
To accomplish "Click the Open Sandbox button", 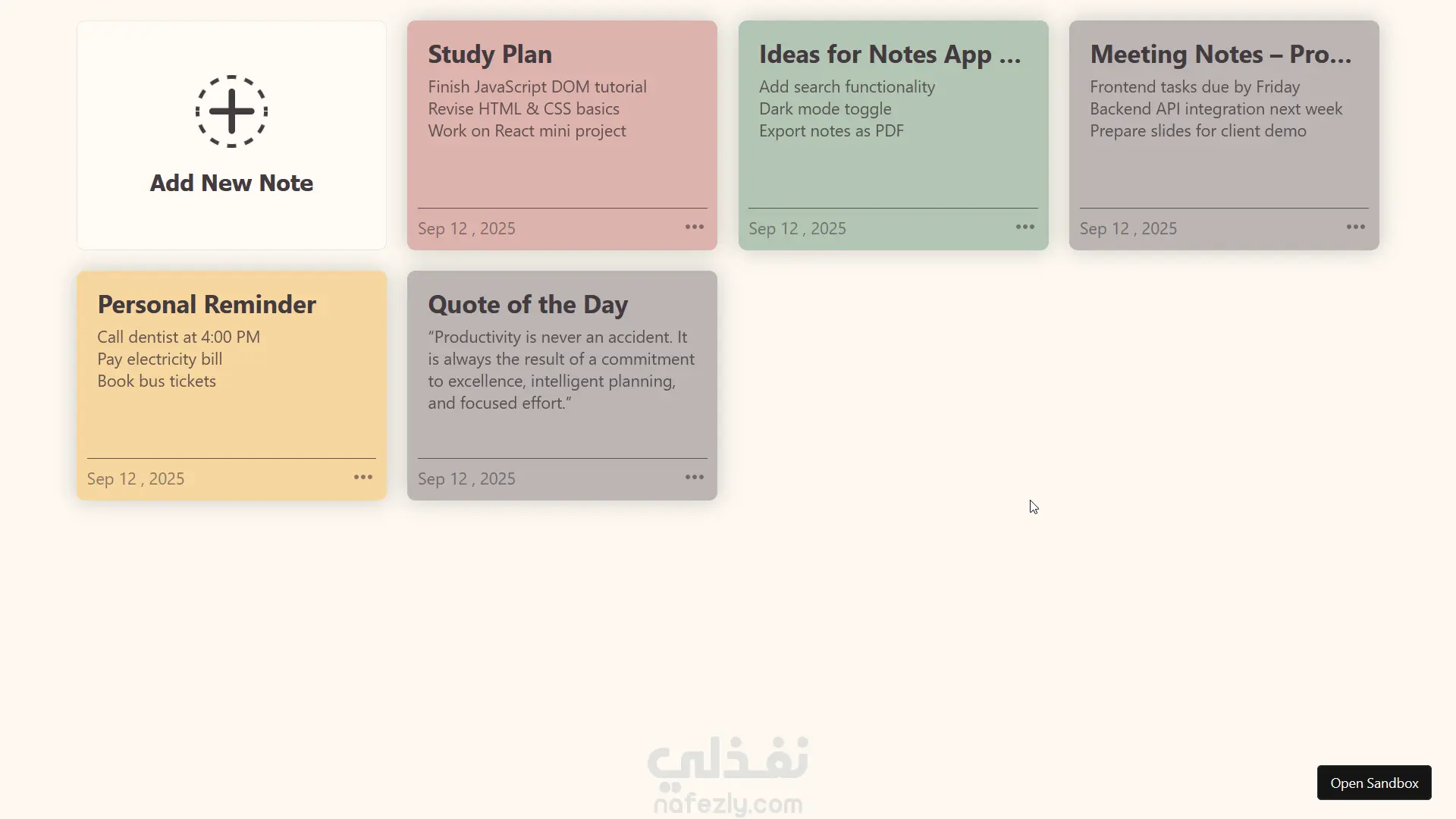I will pyautogui.click(x=1373, y=783).
